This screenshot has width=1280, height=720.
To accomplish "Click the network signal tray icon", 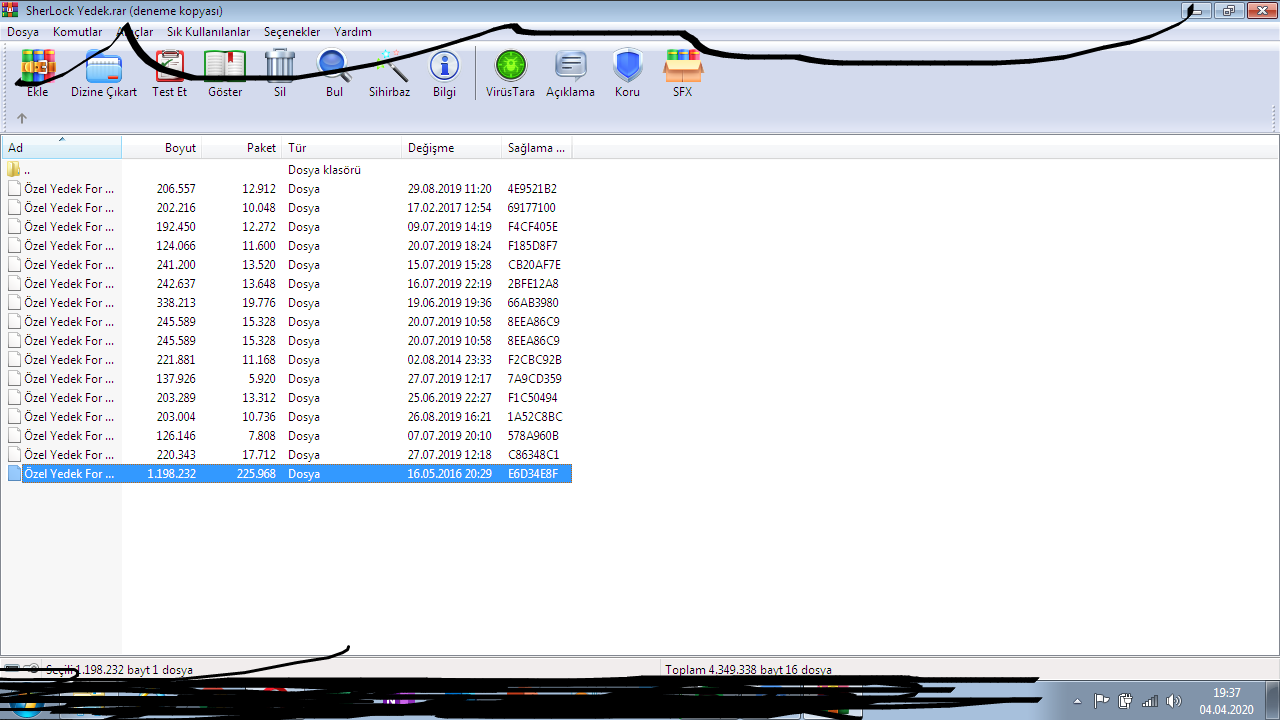I will click(1150, 701).
